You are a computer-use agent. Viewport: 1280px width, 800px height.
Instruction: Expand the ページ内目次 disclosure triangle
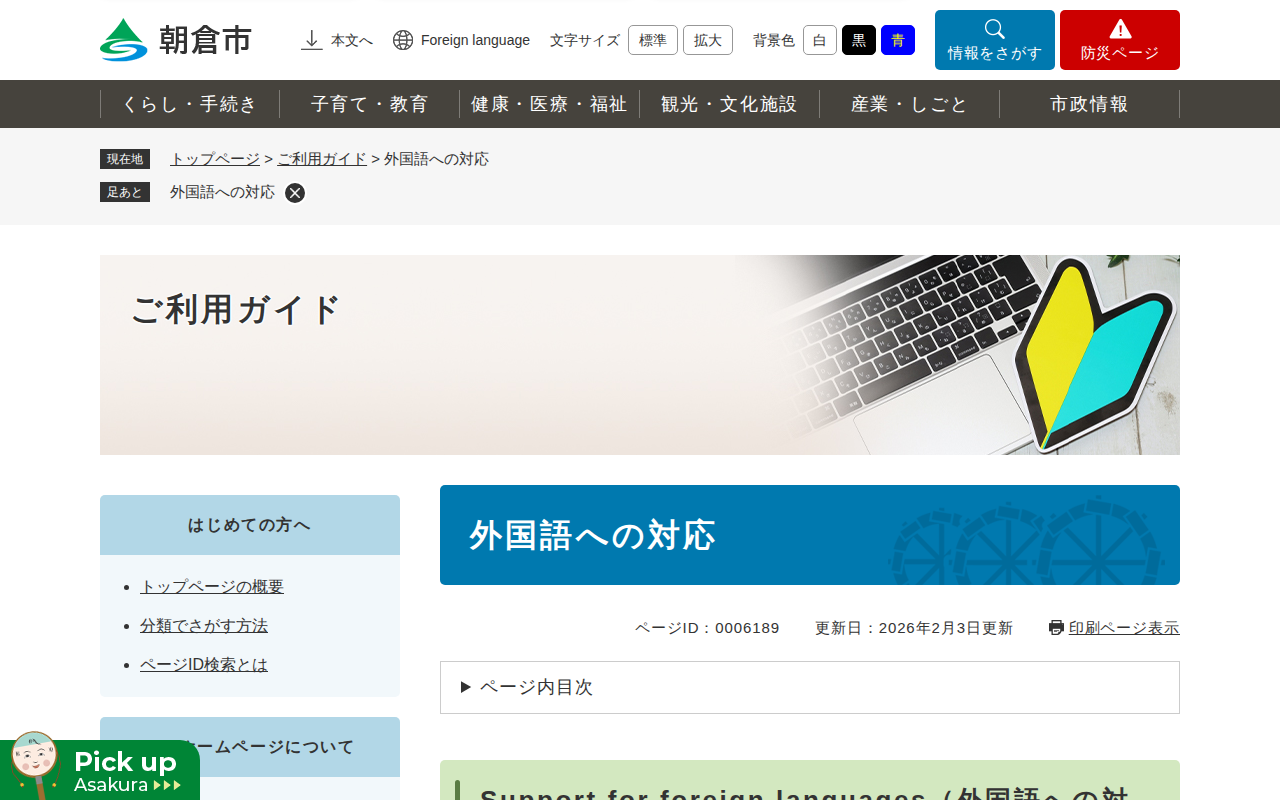click(466, 687)
